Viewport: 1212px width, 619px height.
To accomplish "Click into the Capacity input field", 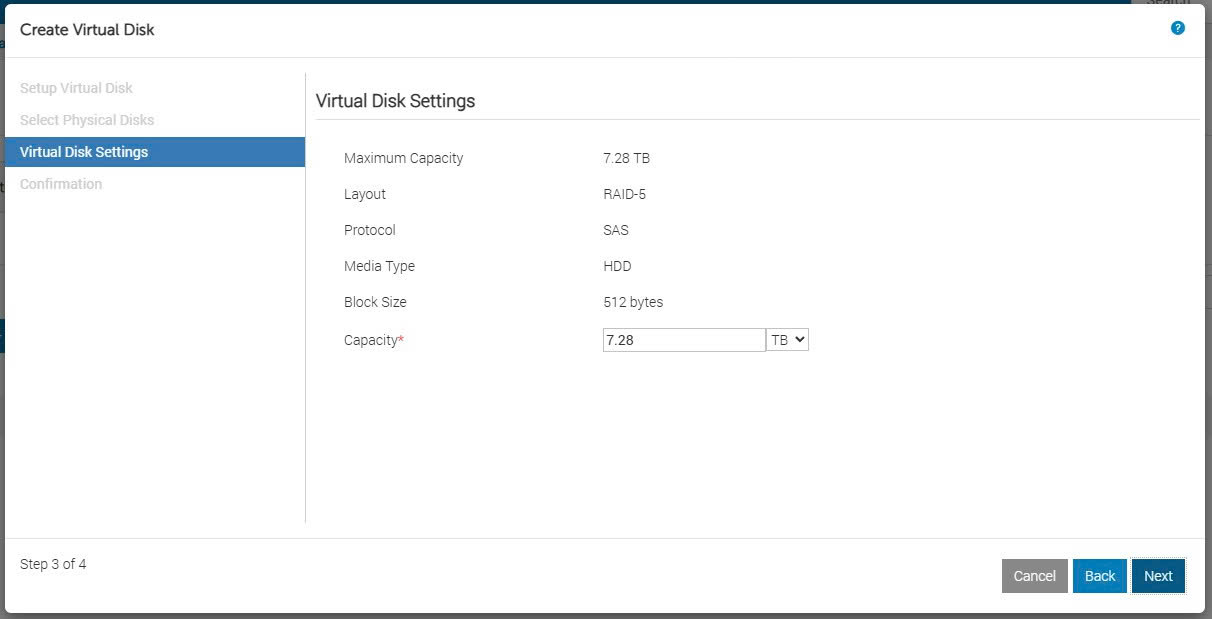I will [683, 340].
